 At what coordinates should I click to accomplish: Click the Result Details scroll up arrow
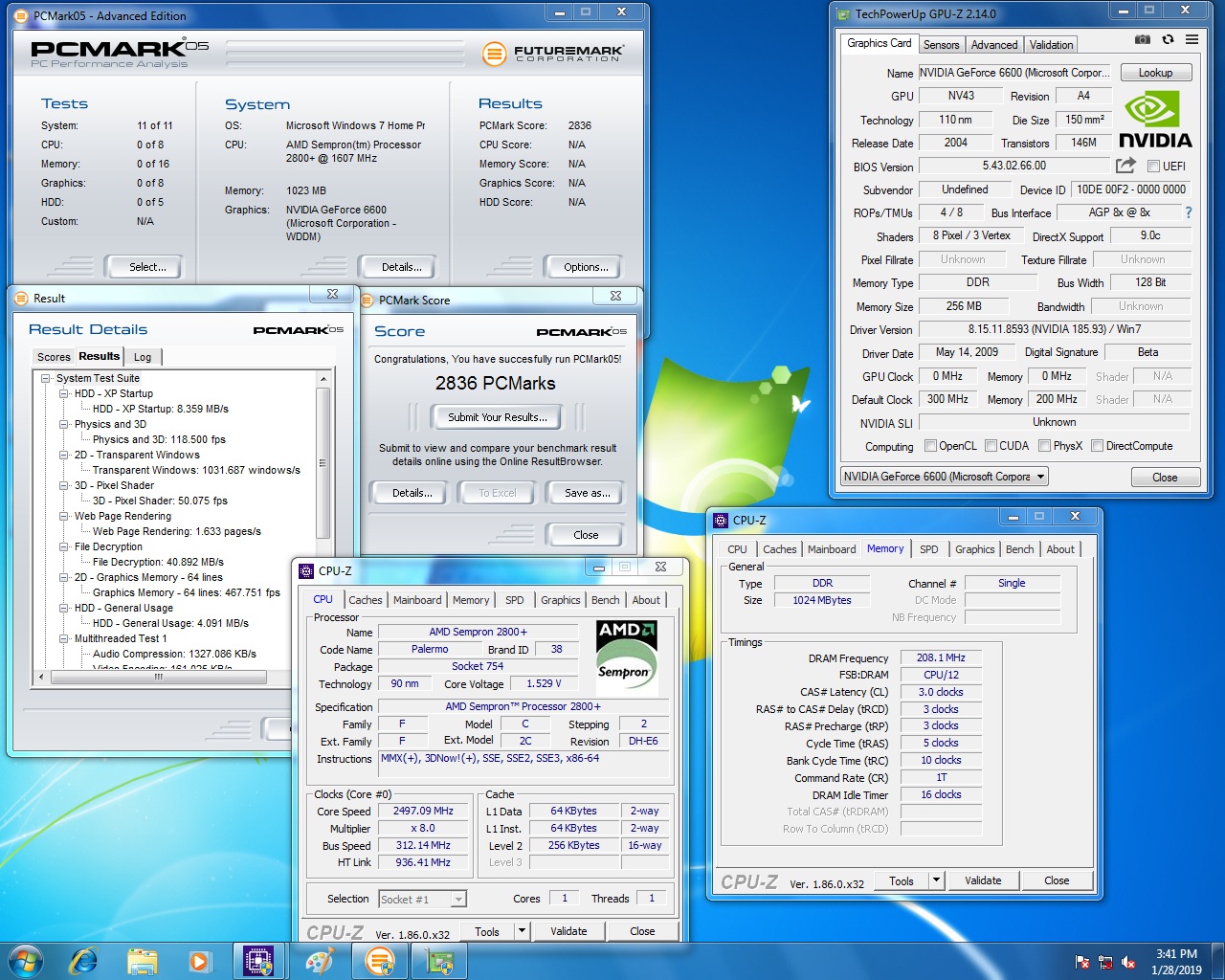323,379
